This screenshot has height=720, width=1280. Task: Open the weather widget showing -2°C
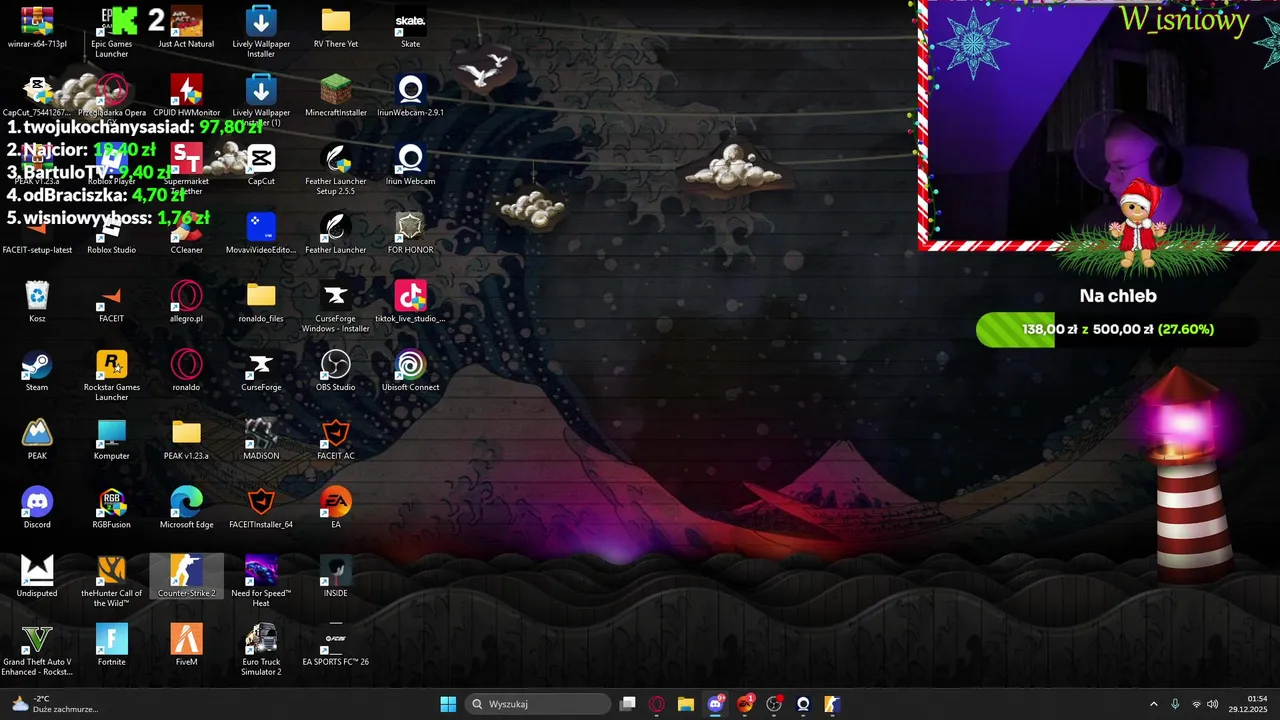click(55, 704)
